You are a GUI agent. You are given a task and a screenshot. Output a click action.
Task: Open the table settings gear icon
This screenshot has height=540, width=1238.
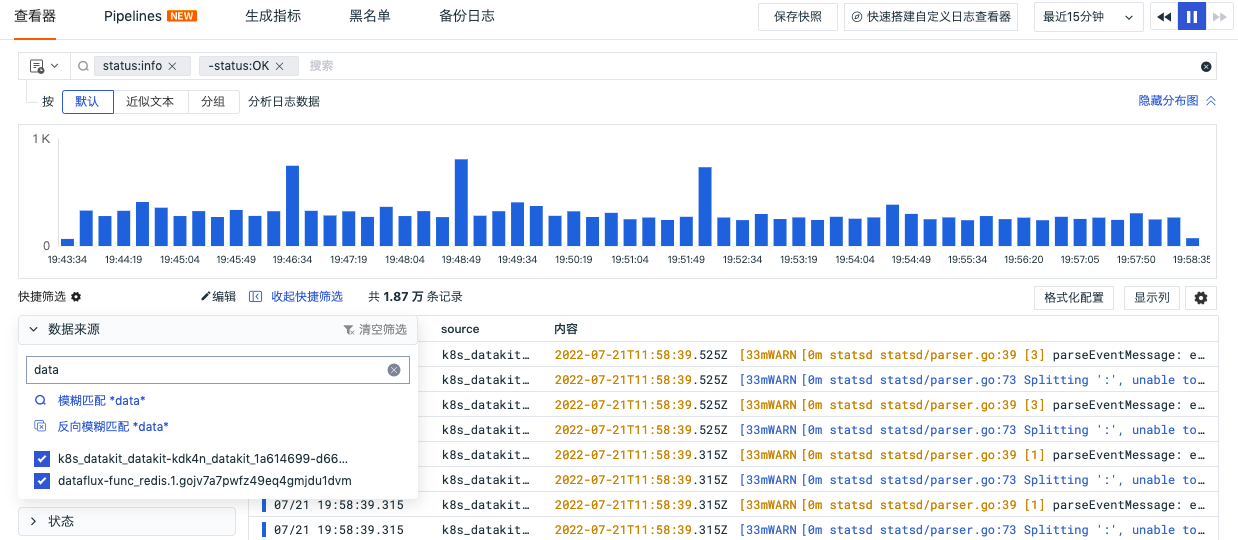click(1201, 298)
